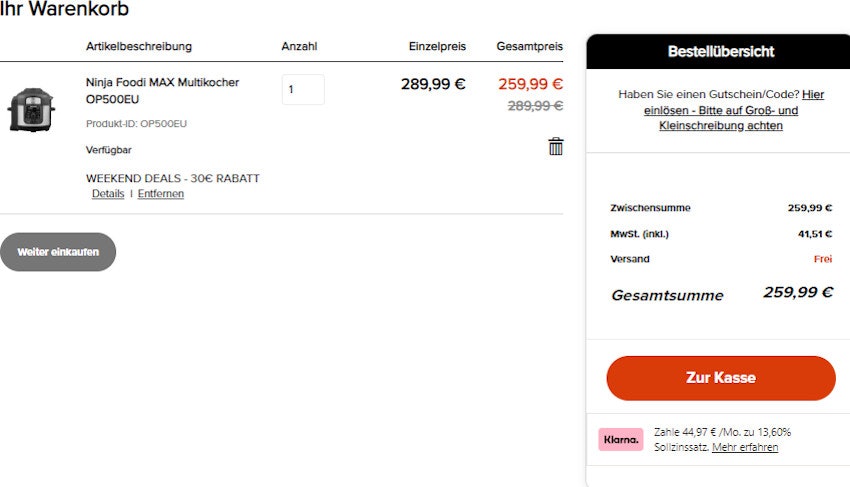
Task: Proceed with the Zur Kasse button
Action: coord(720,378)
